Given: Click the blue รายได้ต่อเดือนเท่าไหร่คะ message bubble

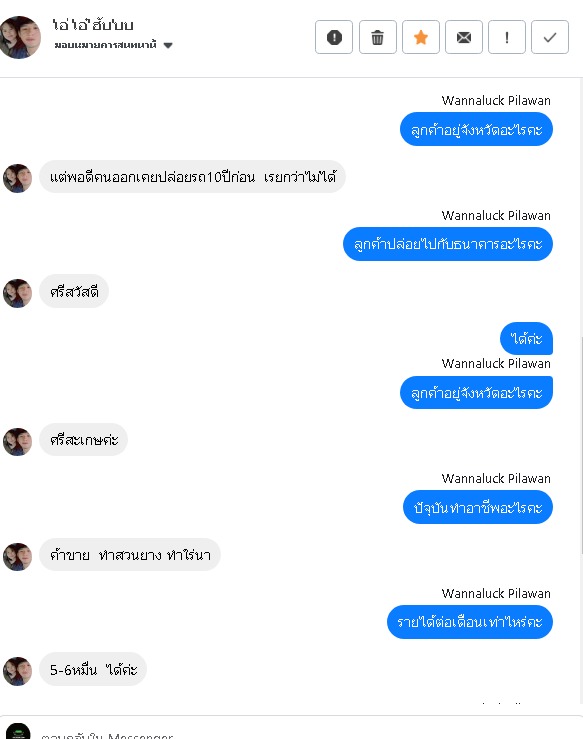Looking at the screenshot, I should [x=469, y=622].
